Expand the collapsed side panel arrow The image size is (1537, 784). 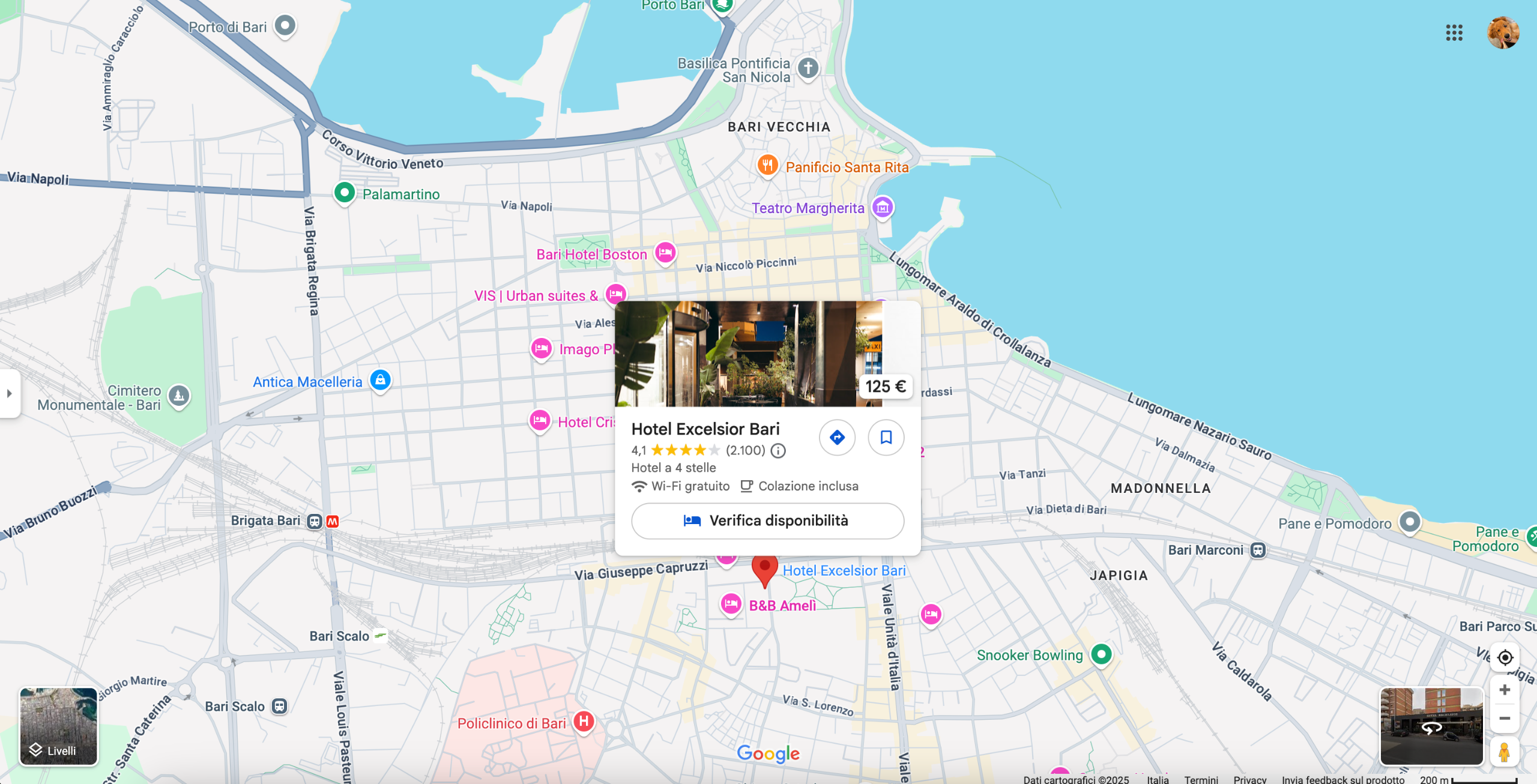[x=10, y=394]
